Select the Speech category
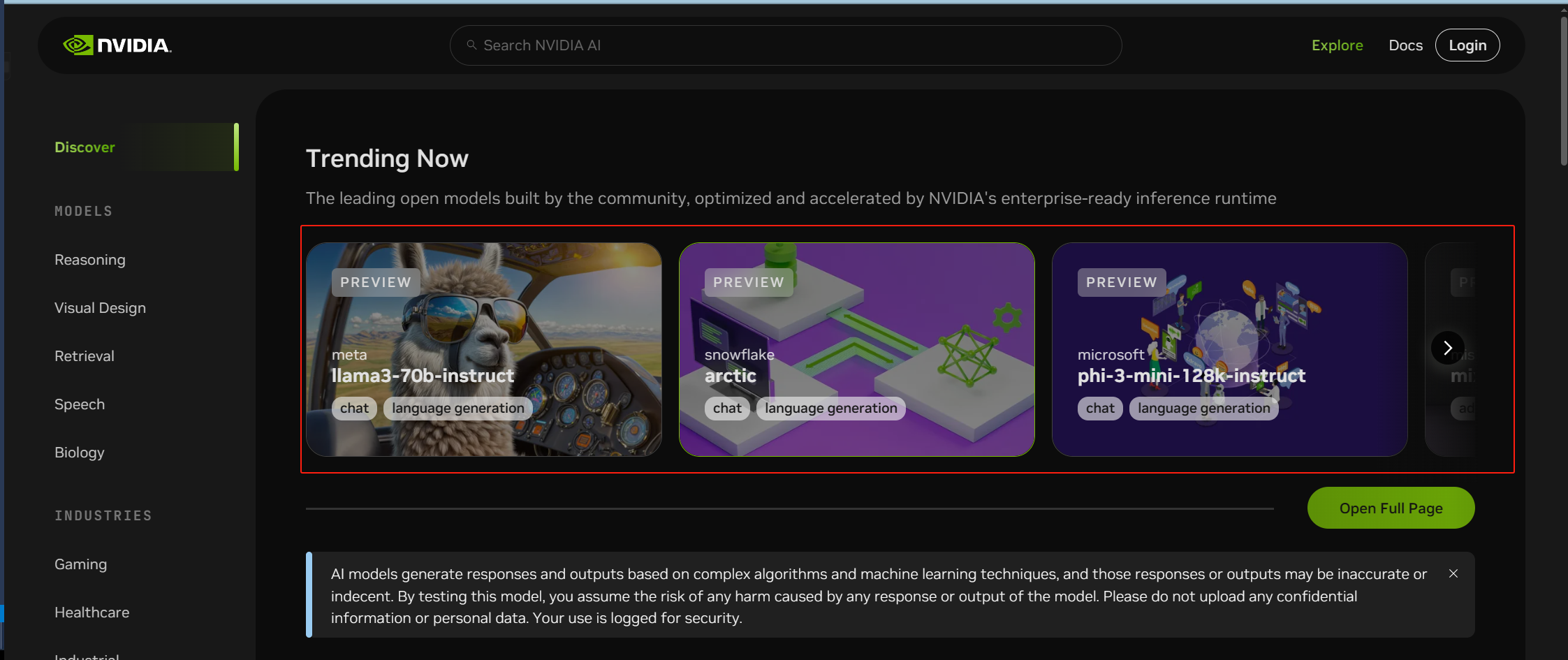1568x660 pixels. 80,404
